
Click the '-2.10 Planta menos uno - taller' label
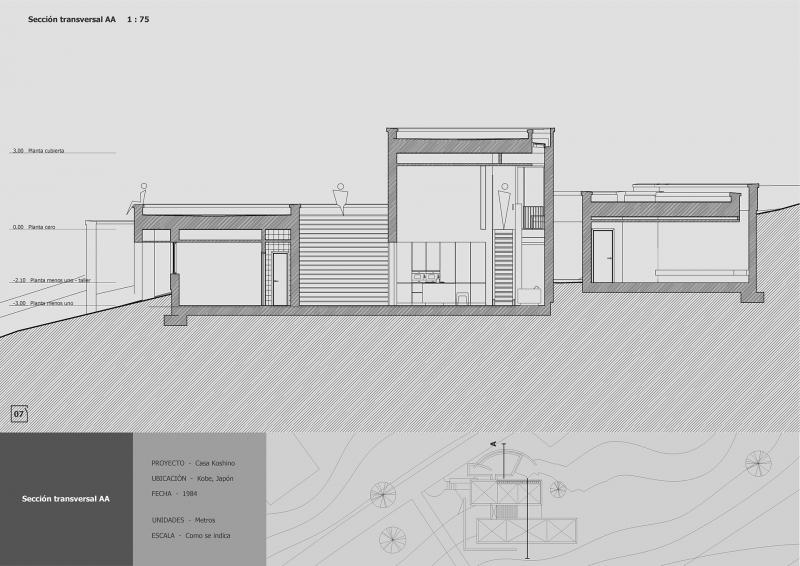[52, 280]
